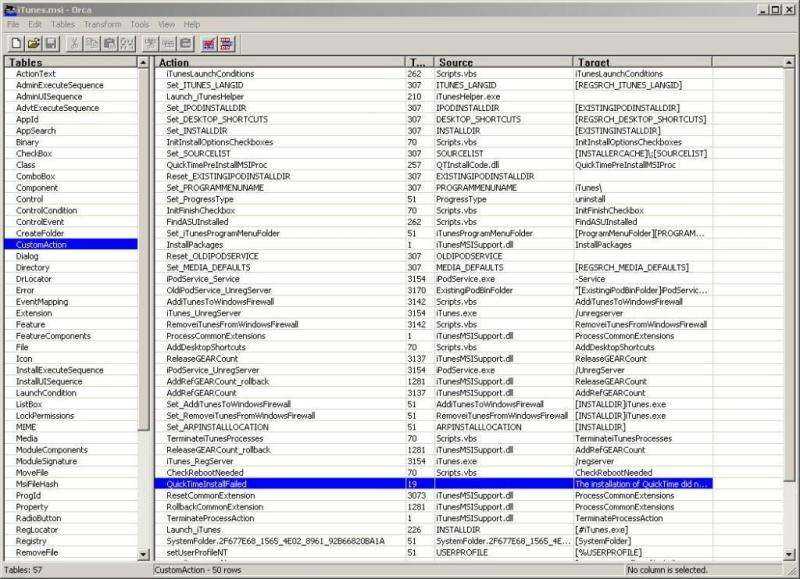Click the toolbar icon right of Paste
The width and height of the screenshot is (800, 579).
click(x=127, y=44)
